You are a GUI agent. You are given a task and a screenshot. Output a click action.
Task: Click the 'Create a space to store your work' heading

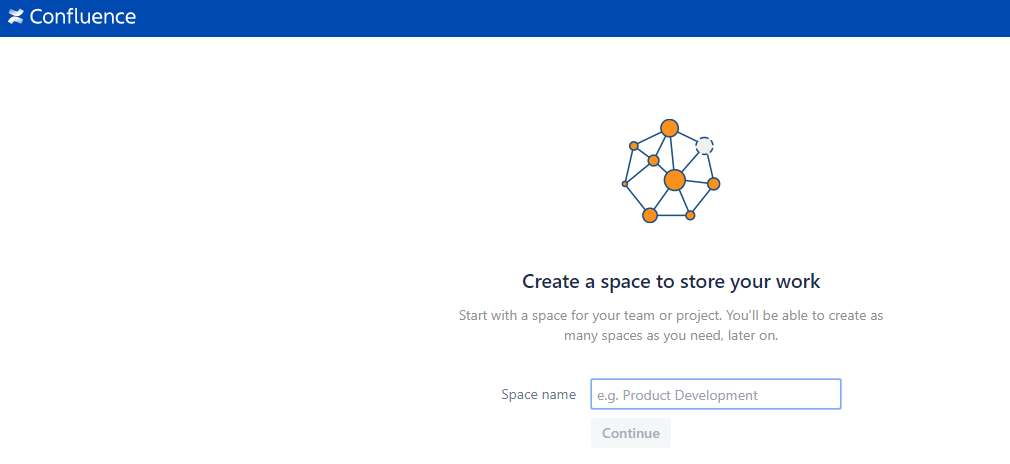click(671, 282)
